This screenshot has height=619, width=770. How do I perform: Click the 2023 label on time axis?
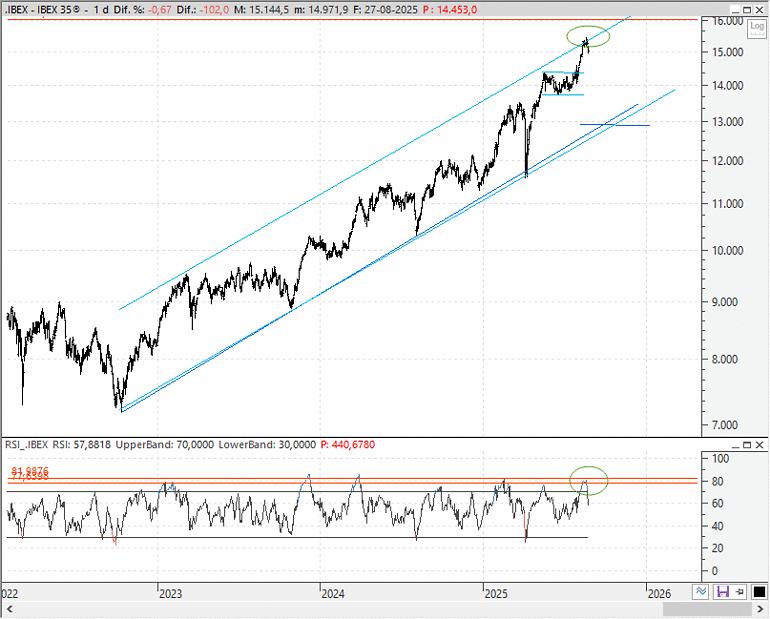[170, 594]
